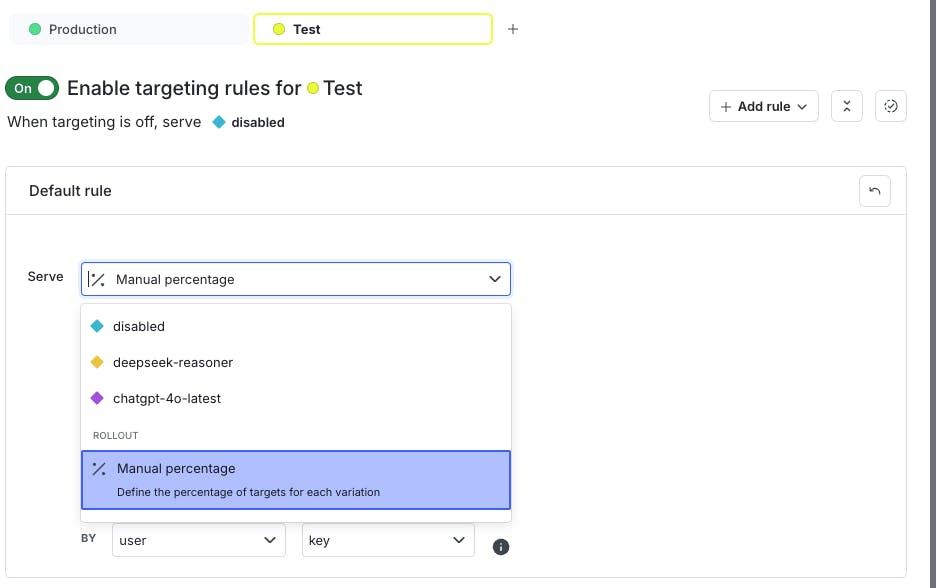Click the Add rule button
The image size is (937, 588).
(x=764, y=106)
